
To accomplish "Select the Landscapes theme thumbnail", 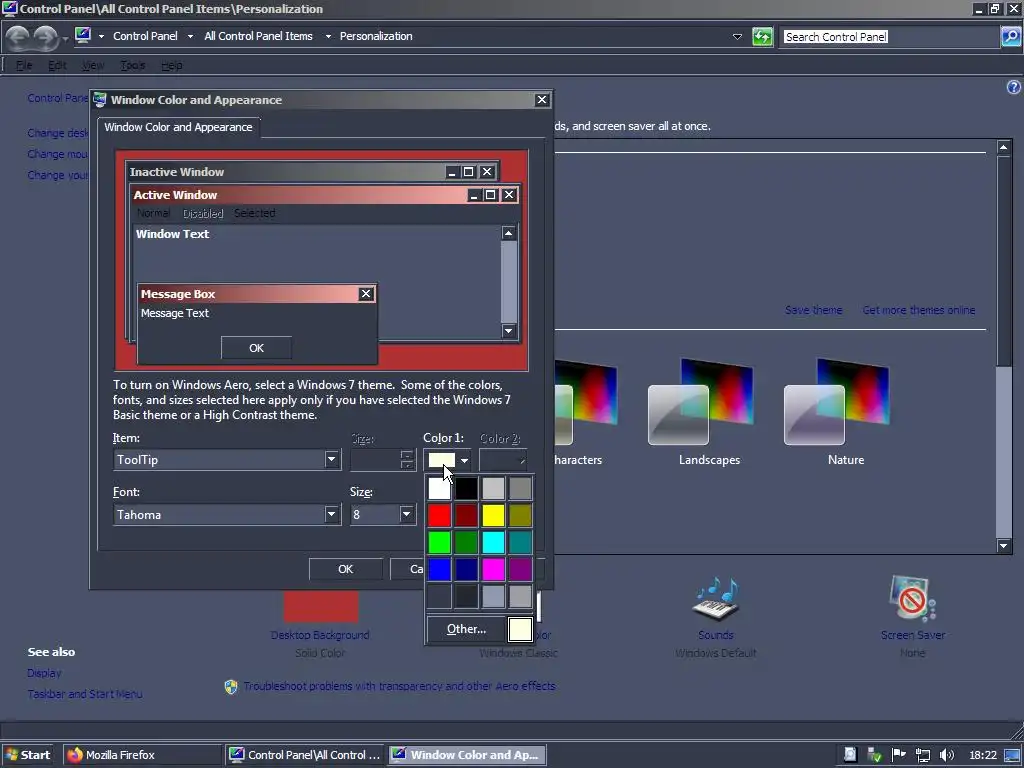I will tap(700, 402).
